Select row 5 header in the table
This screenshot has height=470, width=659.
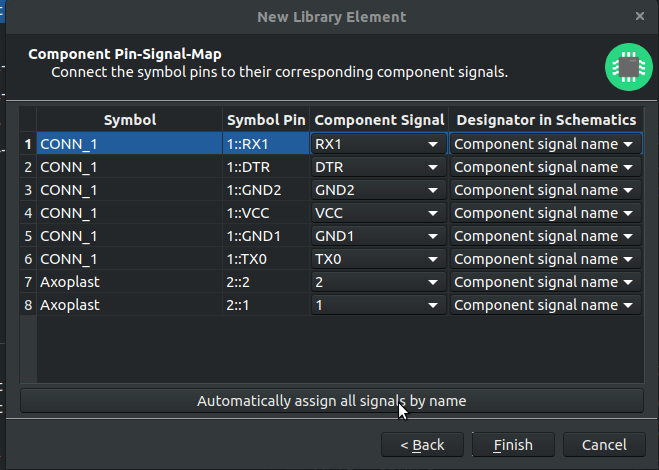click(x=28, y=236)
